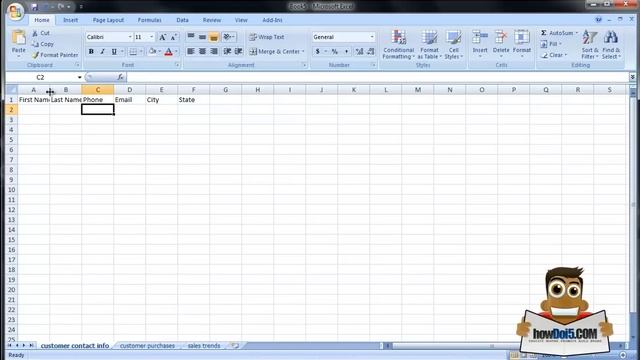Open Format as Table gallery
Viewport: 640px width, 360px height.
coord(429,44)
